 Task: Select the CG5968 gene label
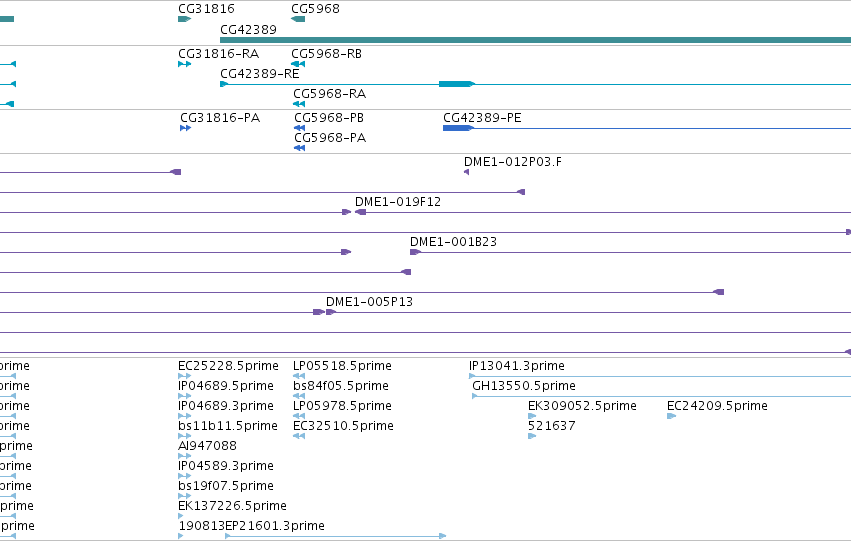click(315, 9)
